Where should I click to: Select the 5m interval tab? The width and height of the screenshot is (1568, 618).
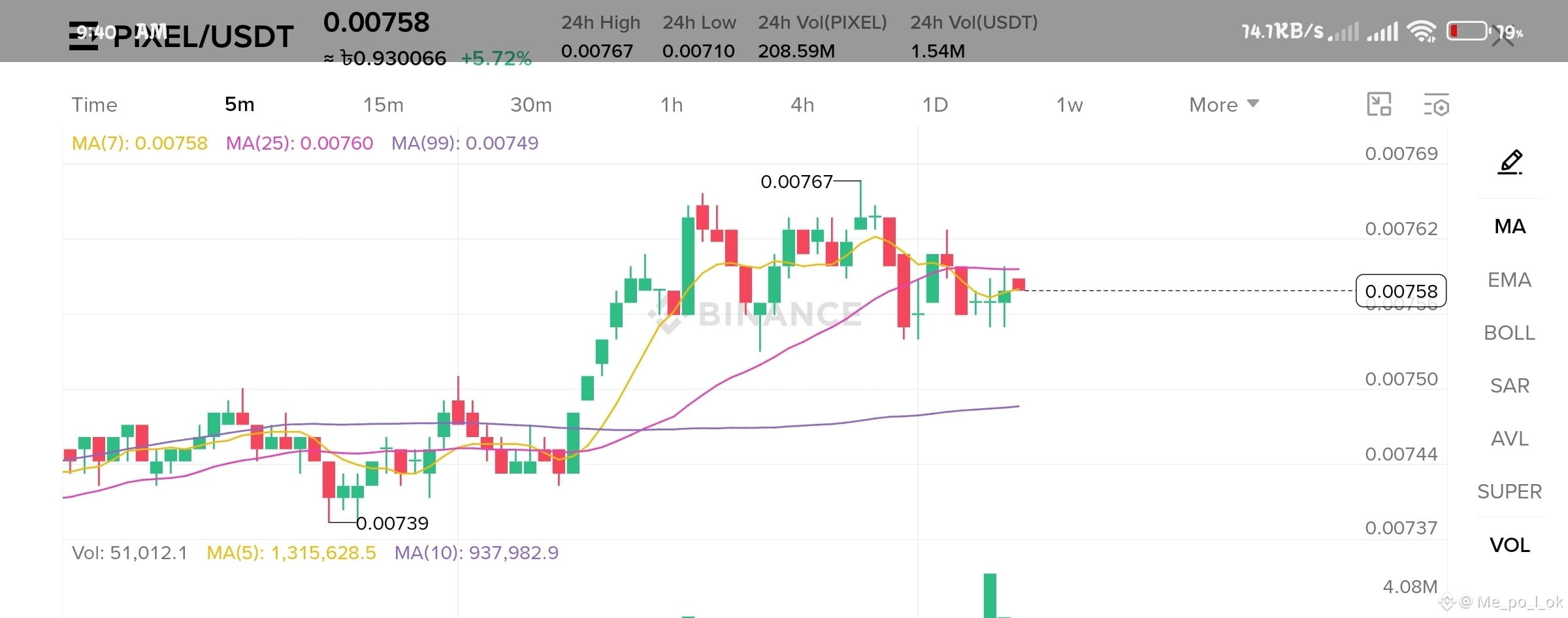239,105
